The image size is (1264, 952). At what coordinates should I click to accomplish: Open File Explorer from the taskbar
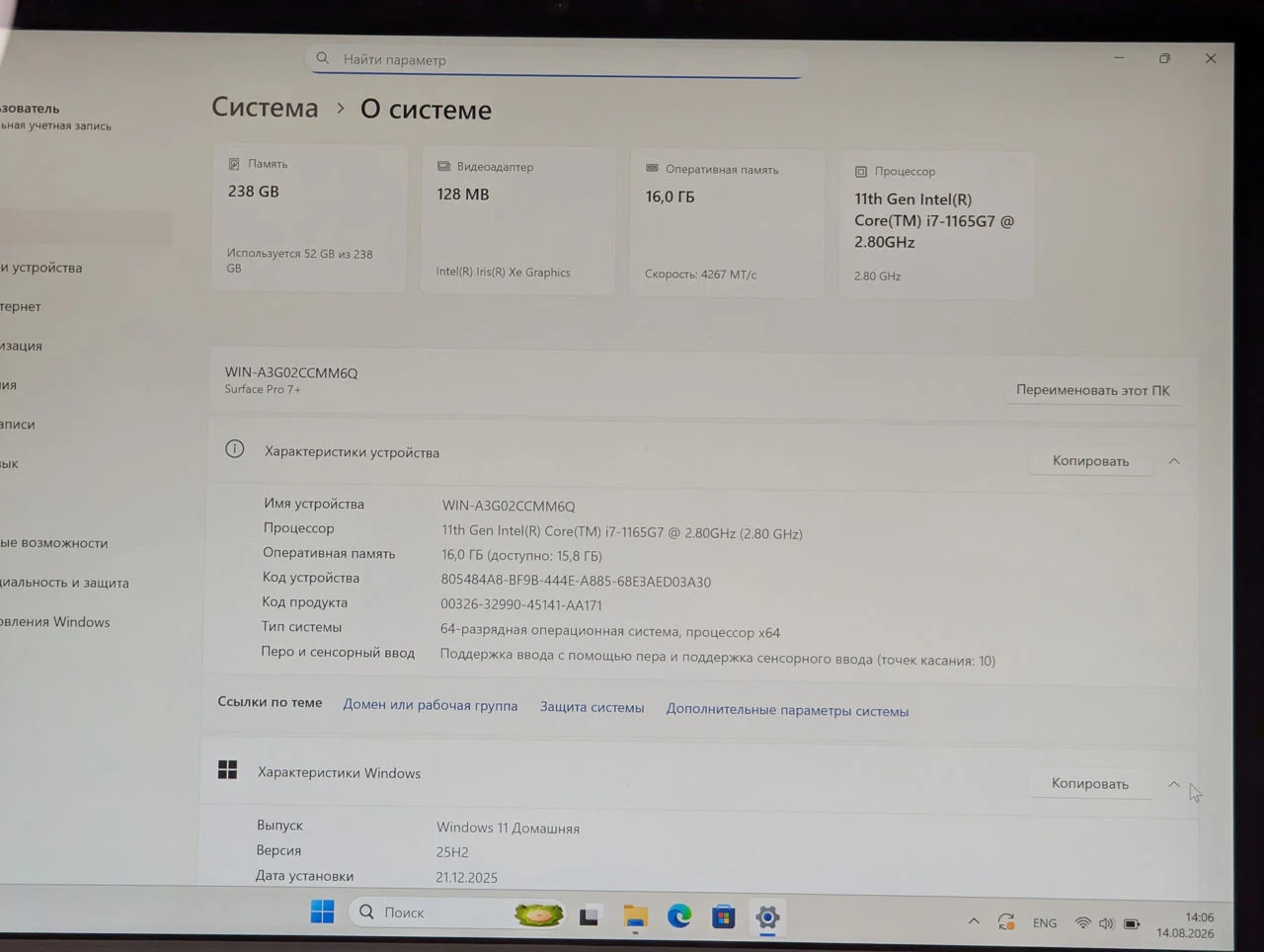(635, 916)
